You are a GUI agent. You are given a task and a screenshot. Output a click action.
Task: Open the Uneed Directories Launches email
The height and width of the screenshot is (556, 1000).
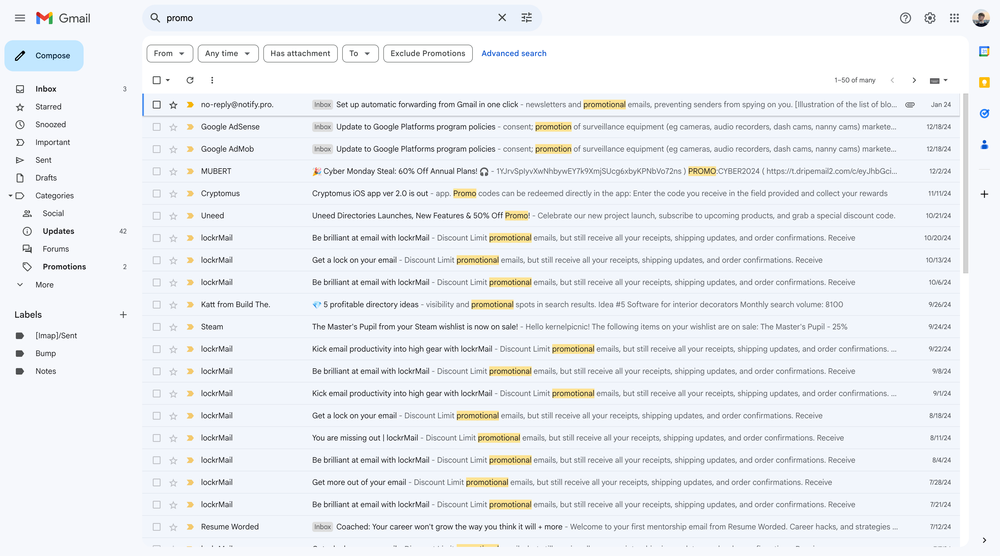coord(551,216)
